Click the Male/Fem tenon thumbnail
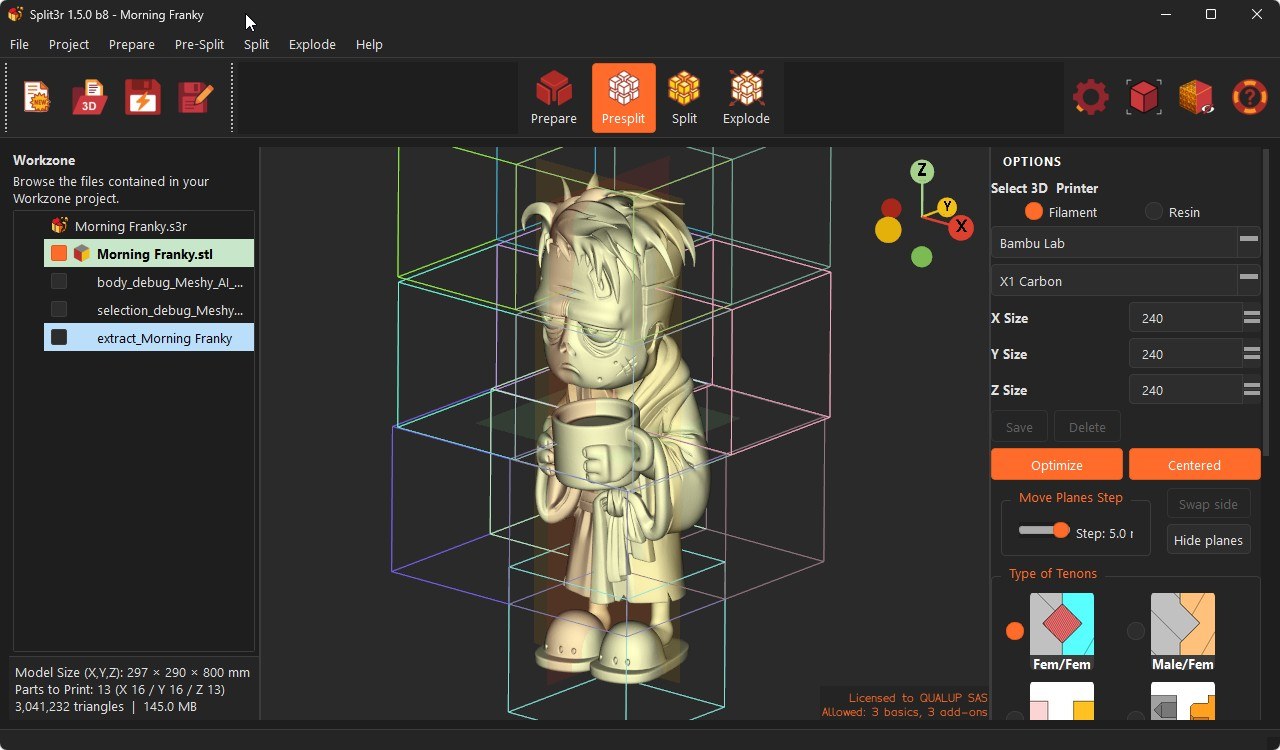This screenshot has width=1280, height=750. pyautogui.click(x=1183, y=632)
